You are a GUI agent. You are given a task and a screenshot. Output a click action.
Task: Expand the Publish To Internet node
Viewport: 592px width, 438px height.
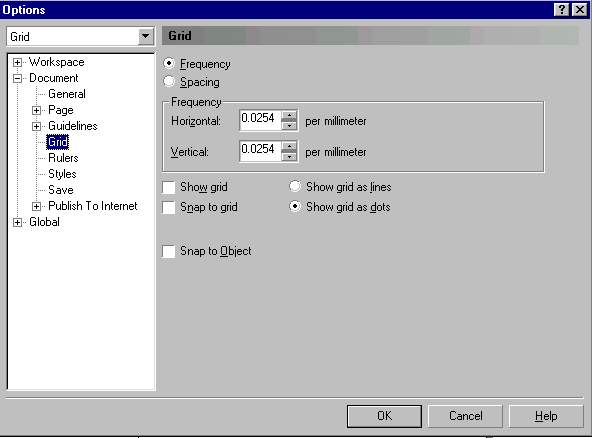click(36, 206)
